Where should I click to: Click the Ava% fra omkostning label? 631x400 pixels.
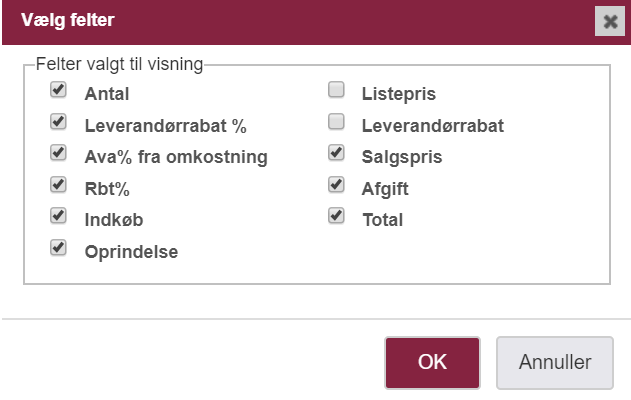(176, 157)
